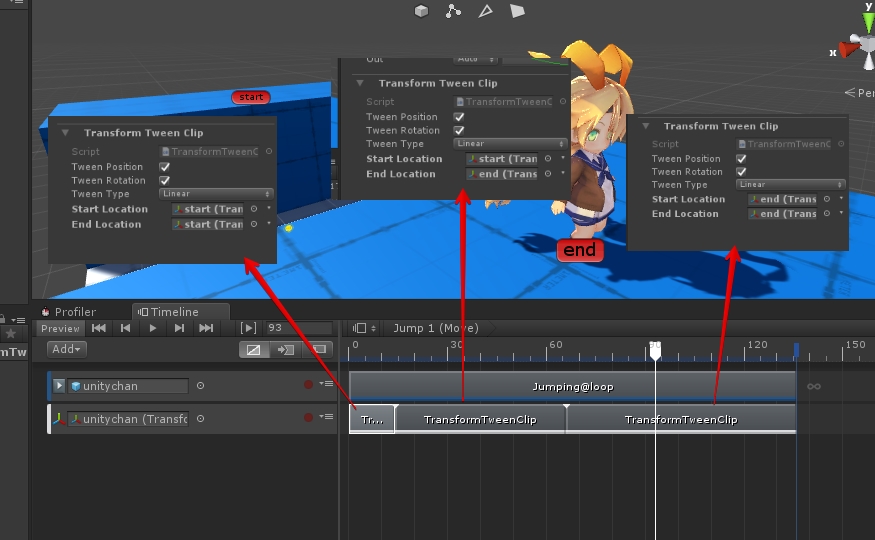Toggle Tween Rotation in start-to-end clip panel
Image resolution: width=875 pixels, height=540 pixels.
459,130
